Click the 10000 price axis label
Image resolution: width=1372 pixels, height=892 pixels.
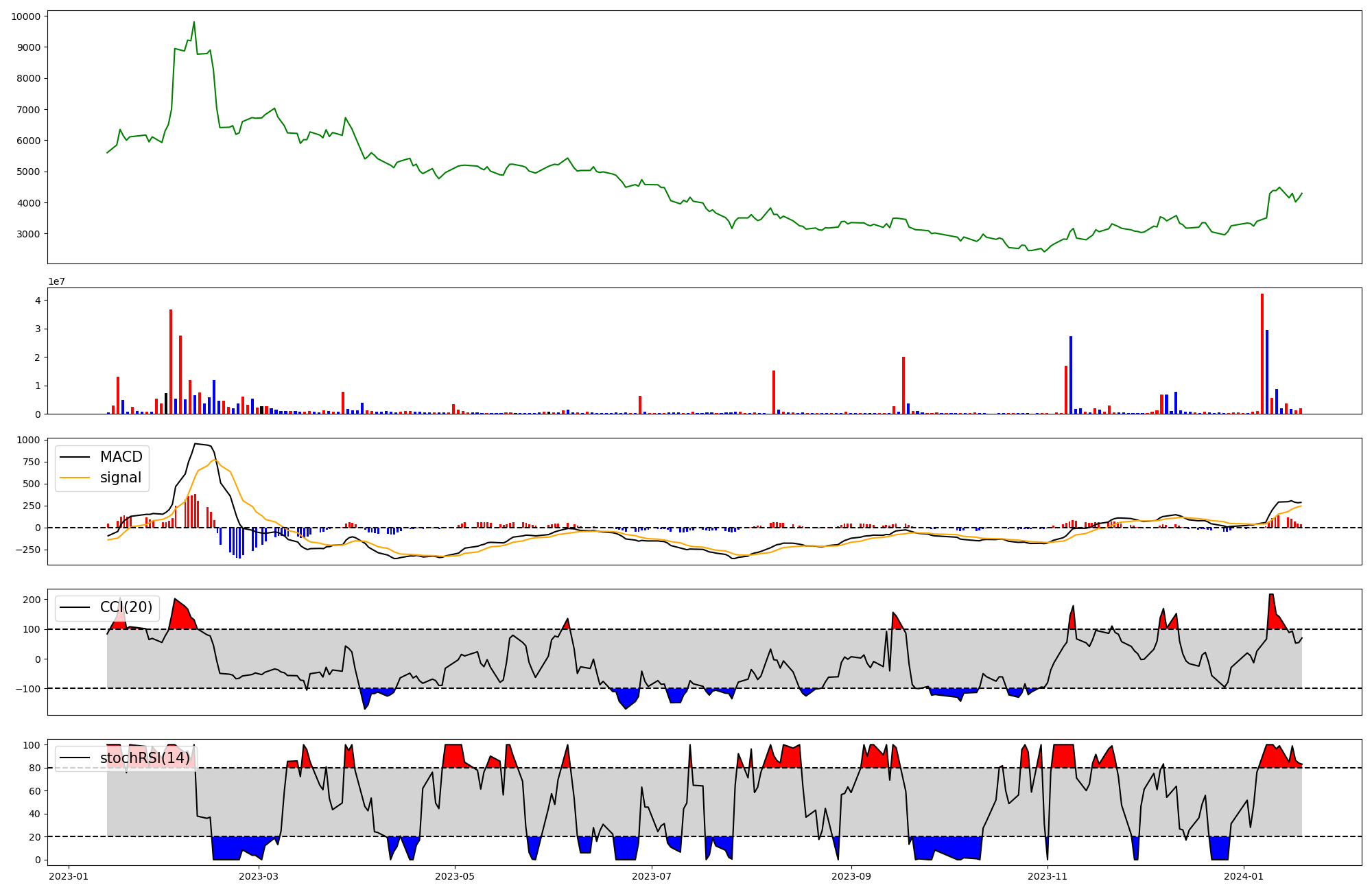pos(25,16)
